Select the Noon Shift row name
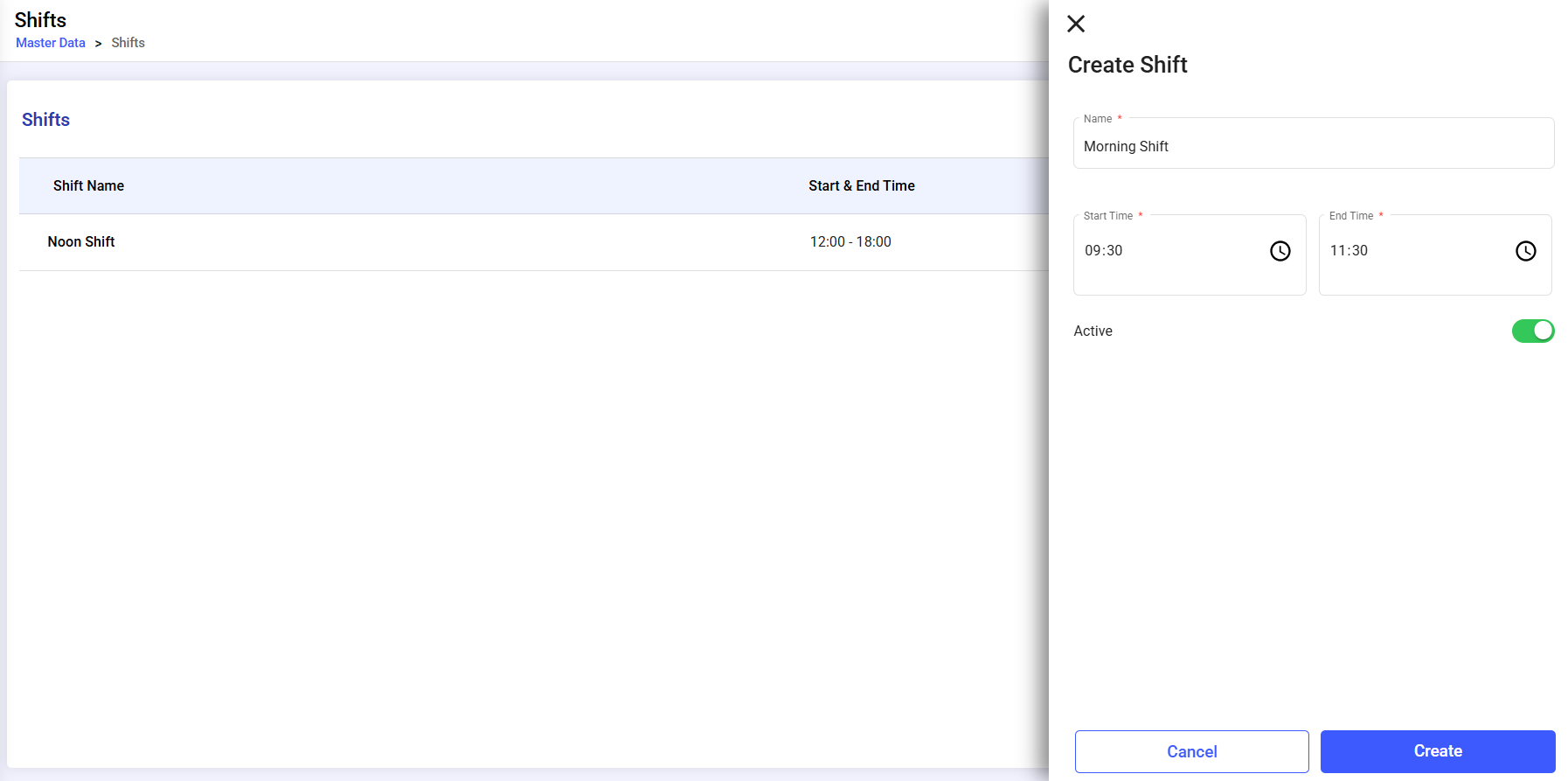1568x781 pixels. tap(81, 241)
